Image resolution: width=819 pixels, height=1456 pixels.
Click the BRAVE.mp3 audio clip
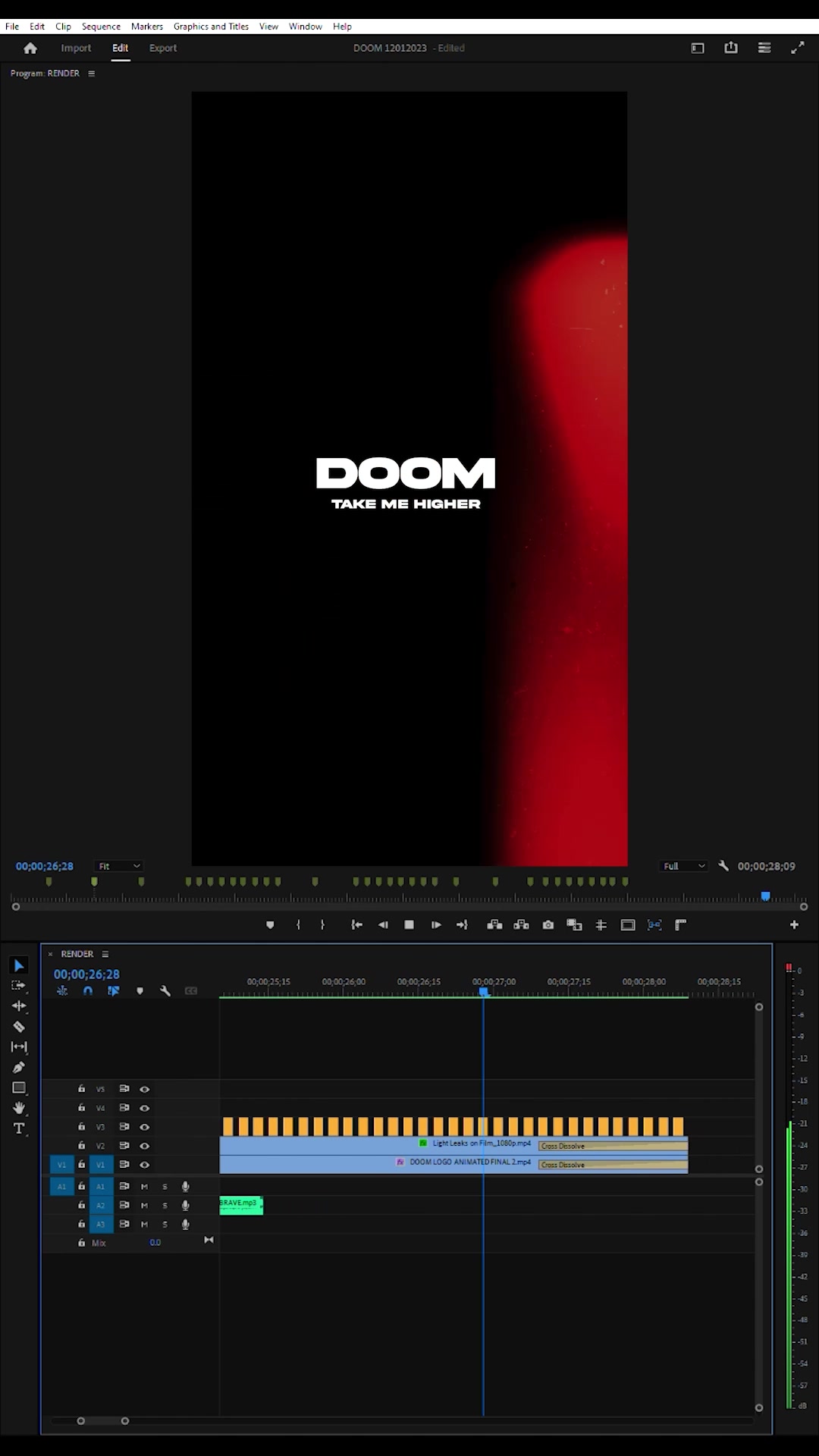click(x=241, y=1205)
